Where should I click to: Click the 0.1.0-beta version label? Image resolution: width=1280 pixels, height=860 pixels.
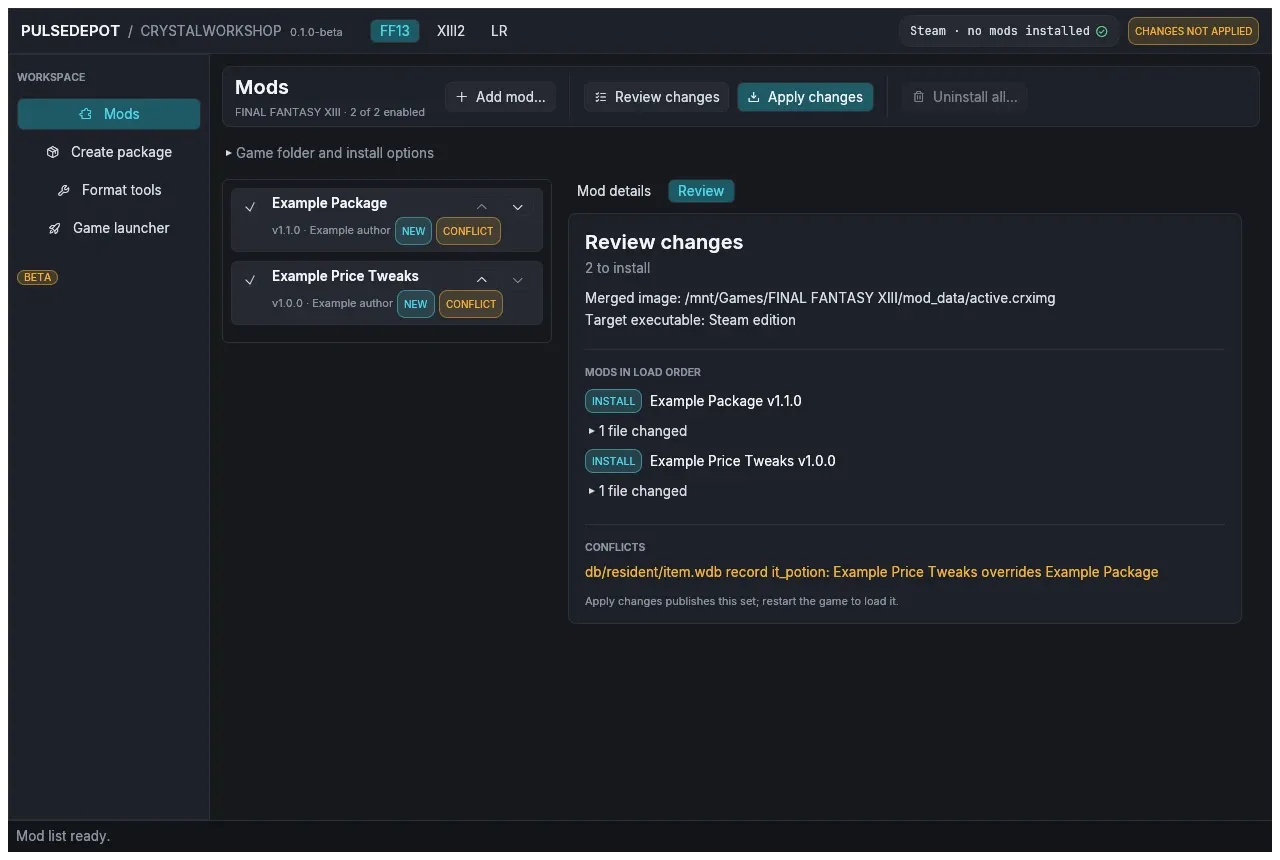click(x=316, y=32)
